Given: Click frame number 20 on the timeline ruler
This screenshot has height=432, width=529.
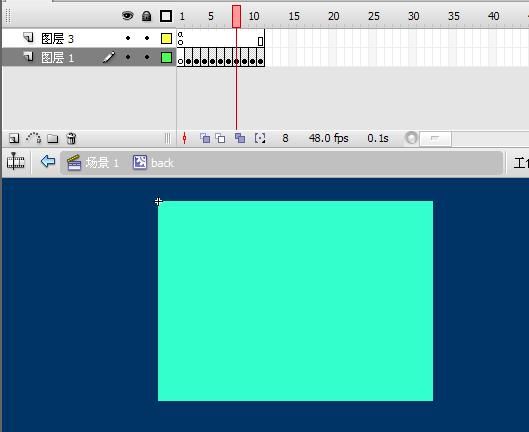Looking at the screenshot, I should click(x=334, y=16).
